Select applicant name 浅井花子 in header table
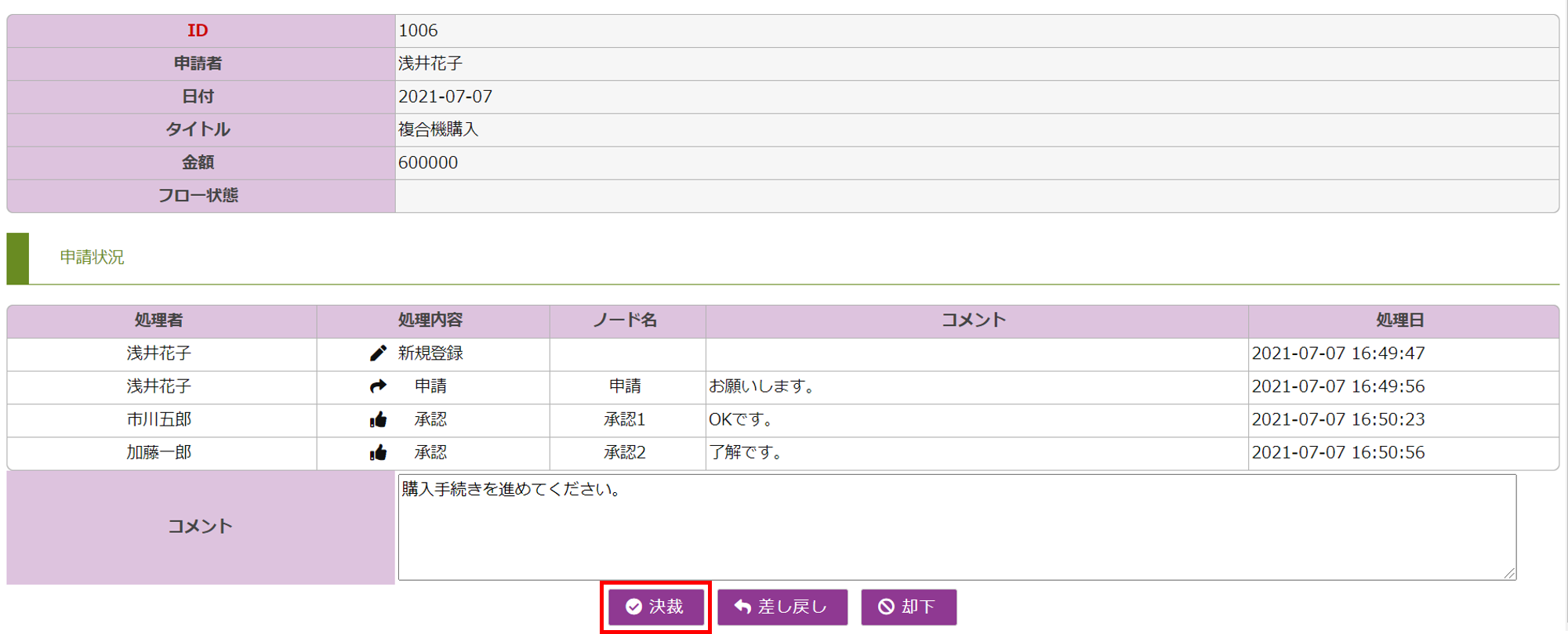 coord(430,63)
